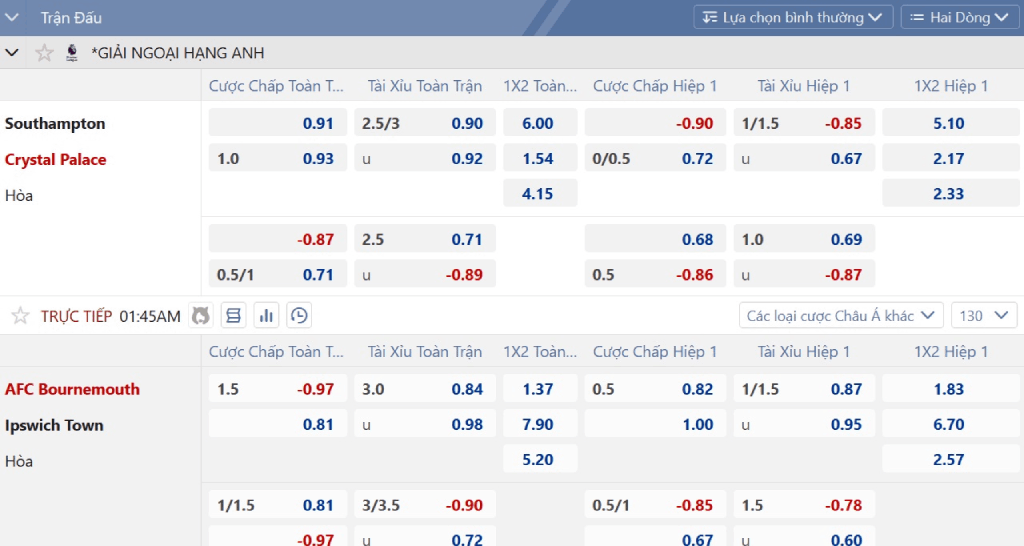
Task: Bet AFC Bournemouth first-half win at 1.83
Action: [950, 389]
